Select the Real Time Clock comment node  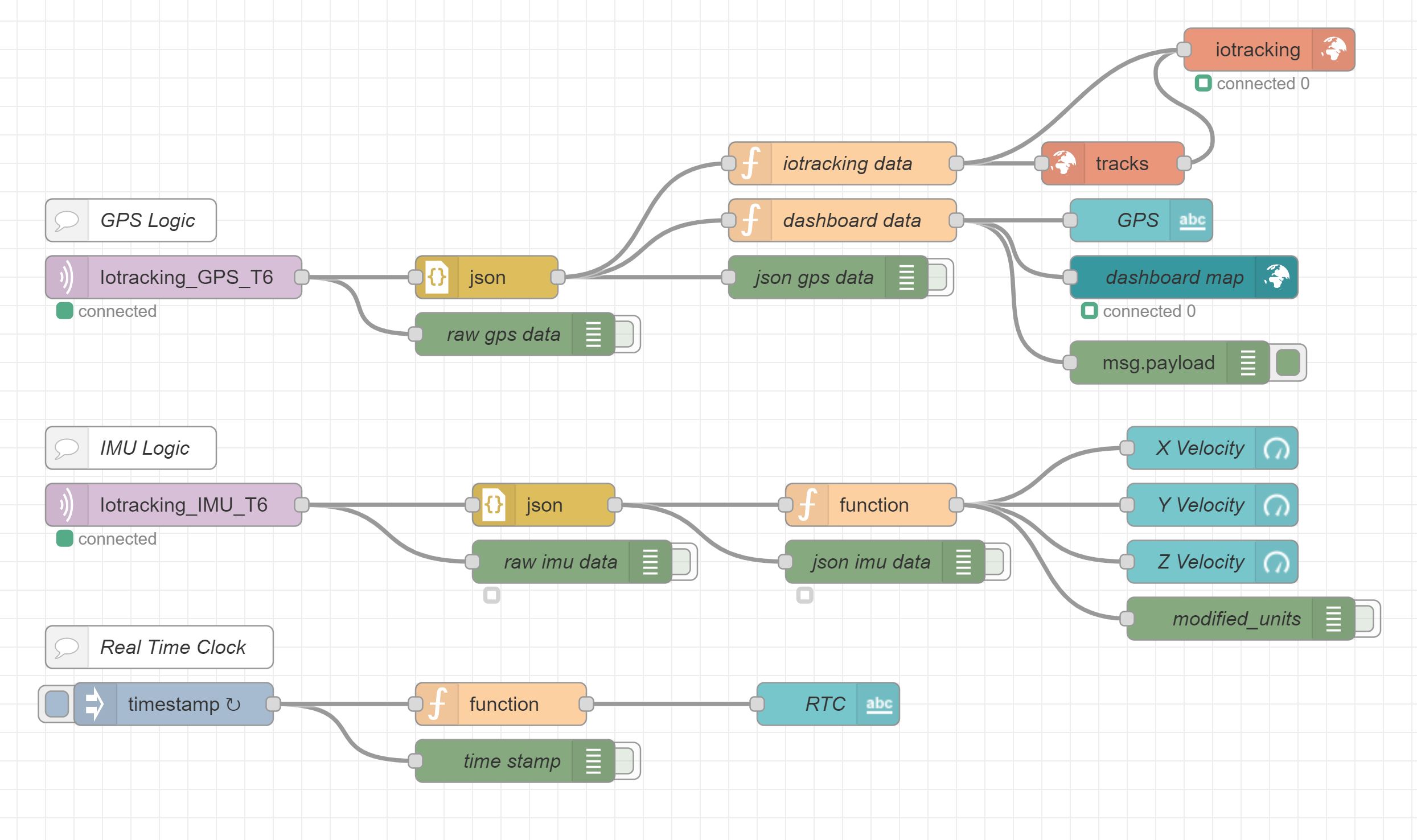click(x=172, y=647)
